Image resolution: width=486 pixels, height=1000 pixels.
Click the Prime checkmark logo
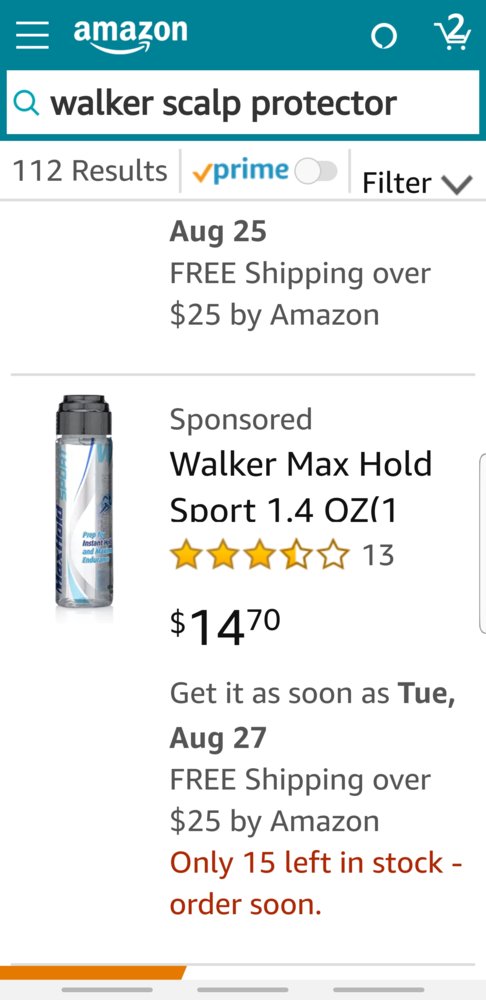point(240,171)
